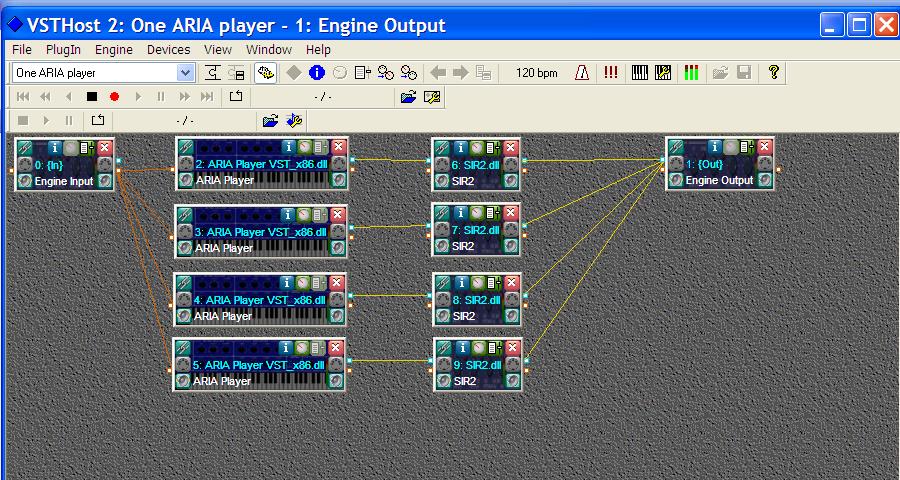Click the gray diamond icon in the toolbar
The height and width of the screenshot is (480, 900).
coord(294,73)
